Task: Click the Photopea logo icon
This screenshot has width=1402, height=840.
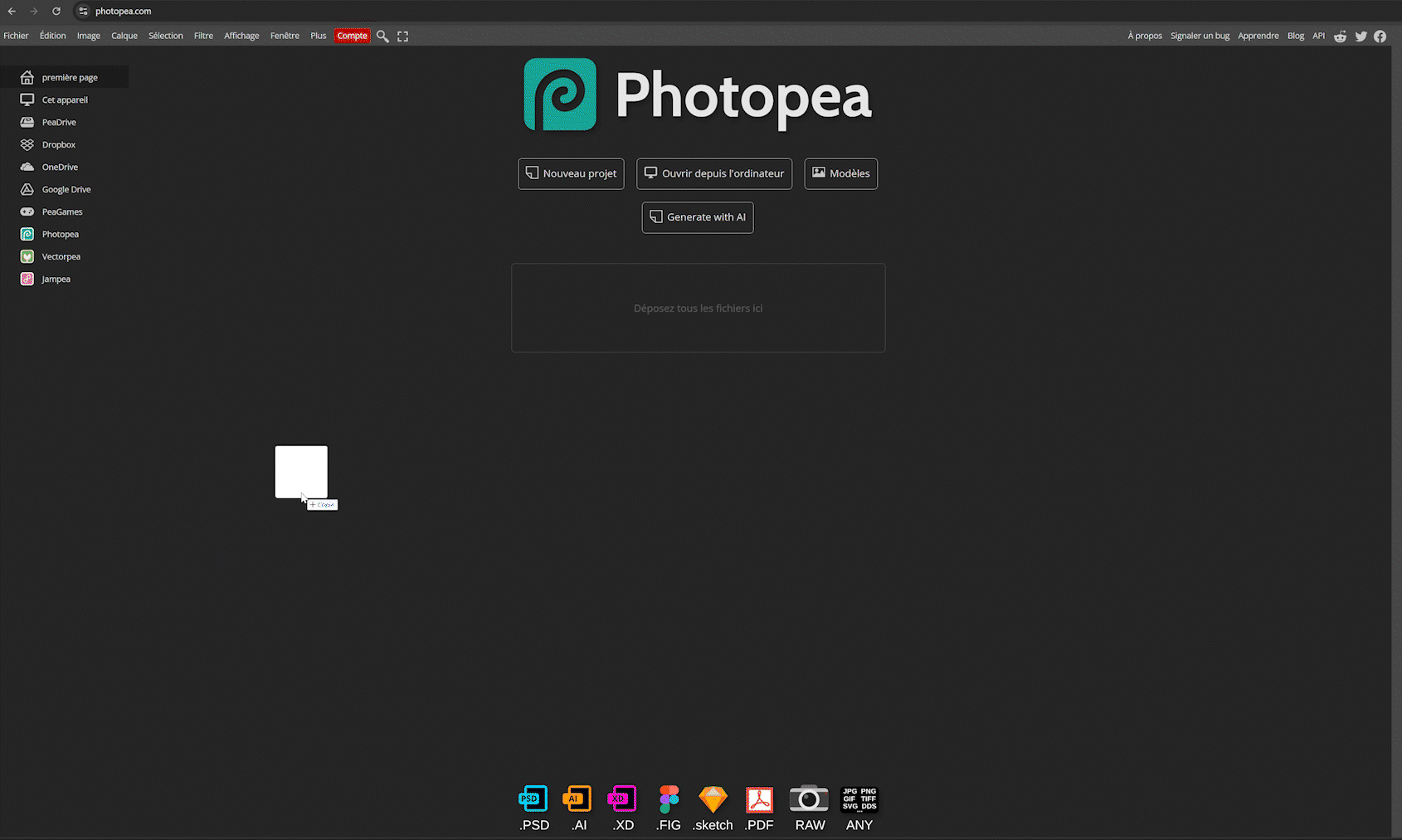Action: (x=560, y=95)
